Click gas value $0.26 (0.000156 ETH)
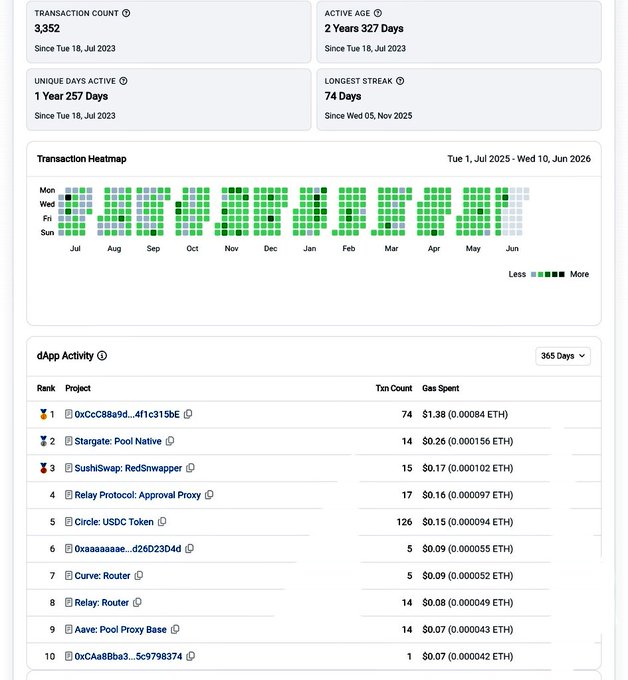Image resolution: width=628 pixels, height=680 pixels. [468, 441]
